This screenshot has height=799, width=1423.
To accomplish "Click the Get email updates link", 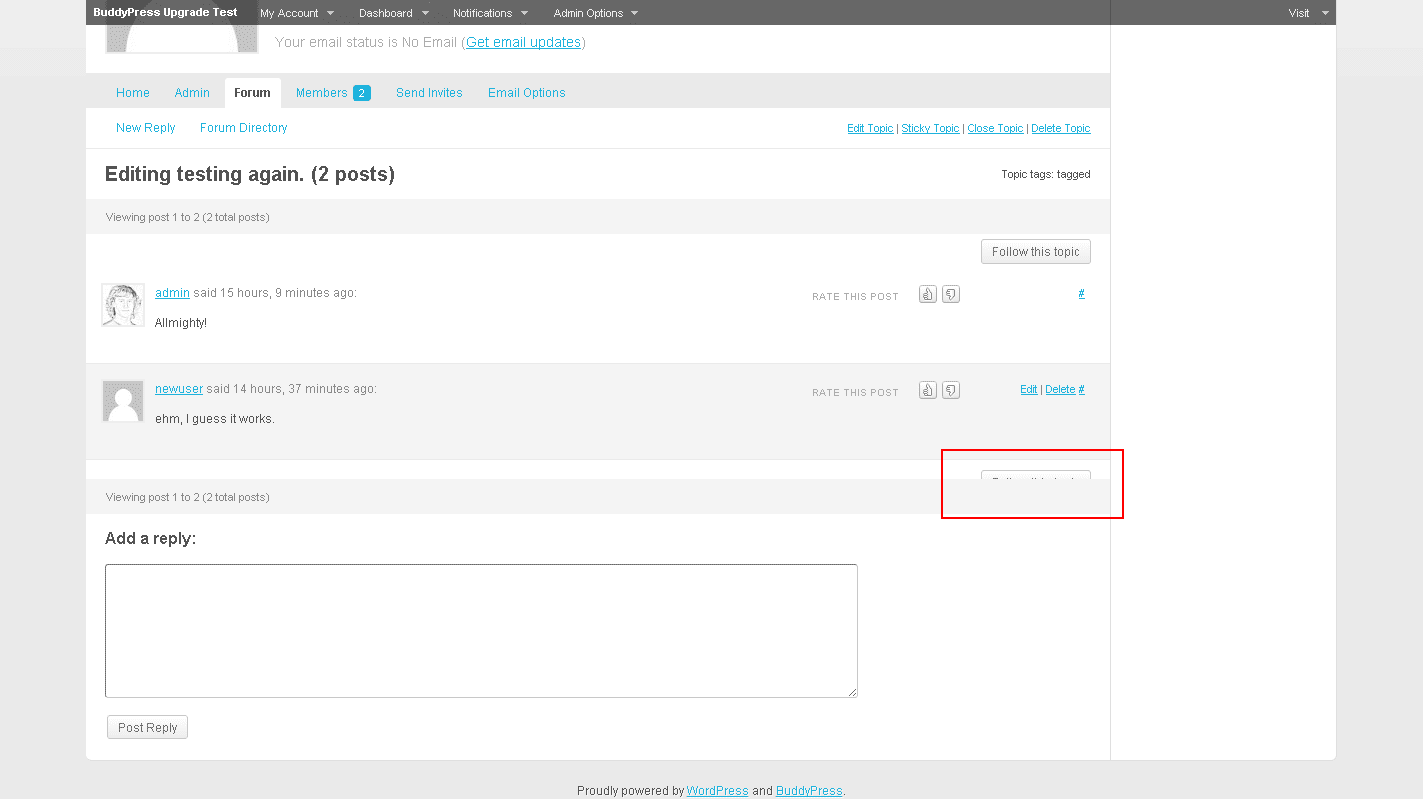I will pos(523,42).
